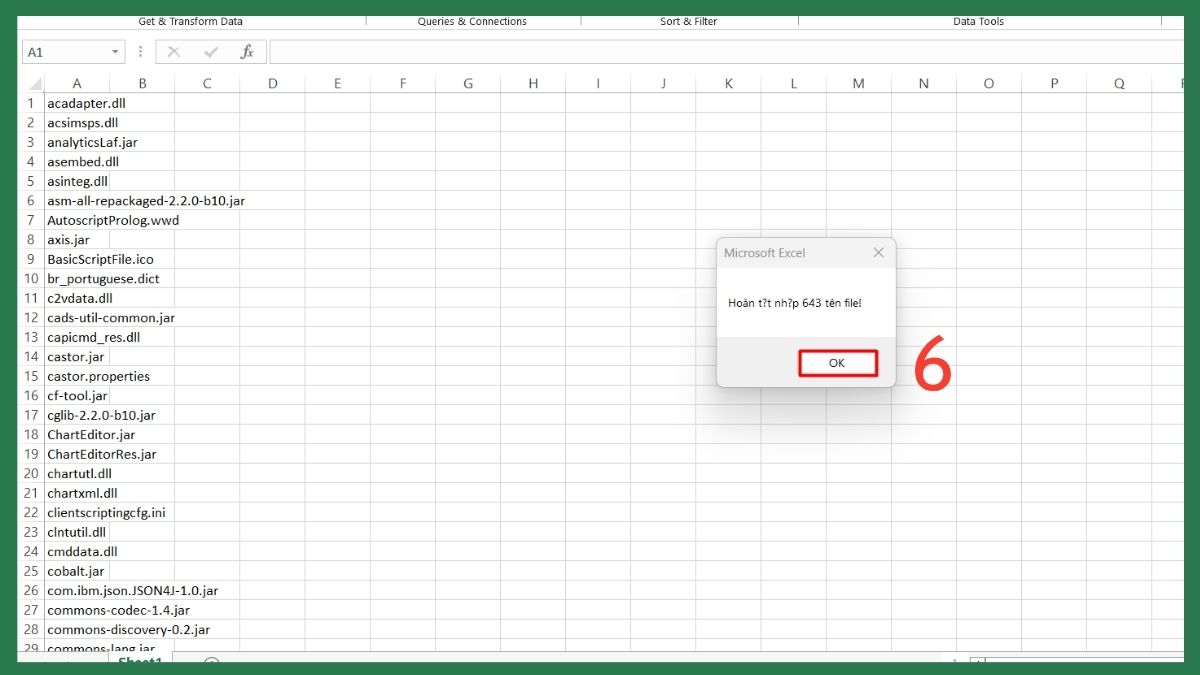Click the New Sheet plus icon

[210, 662]
